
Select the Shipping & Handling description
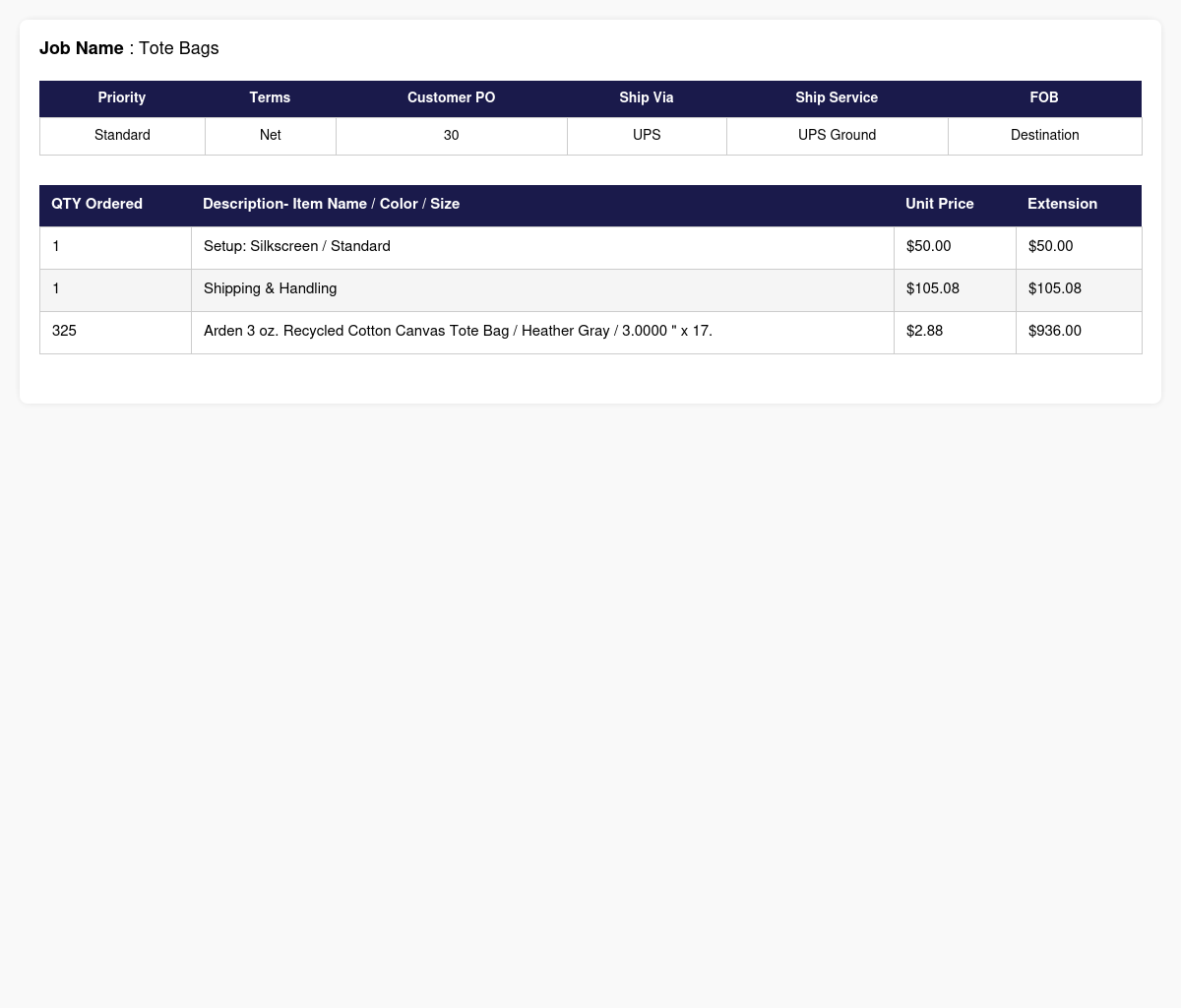coord(270,288)
